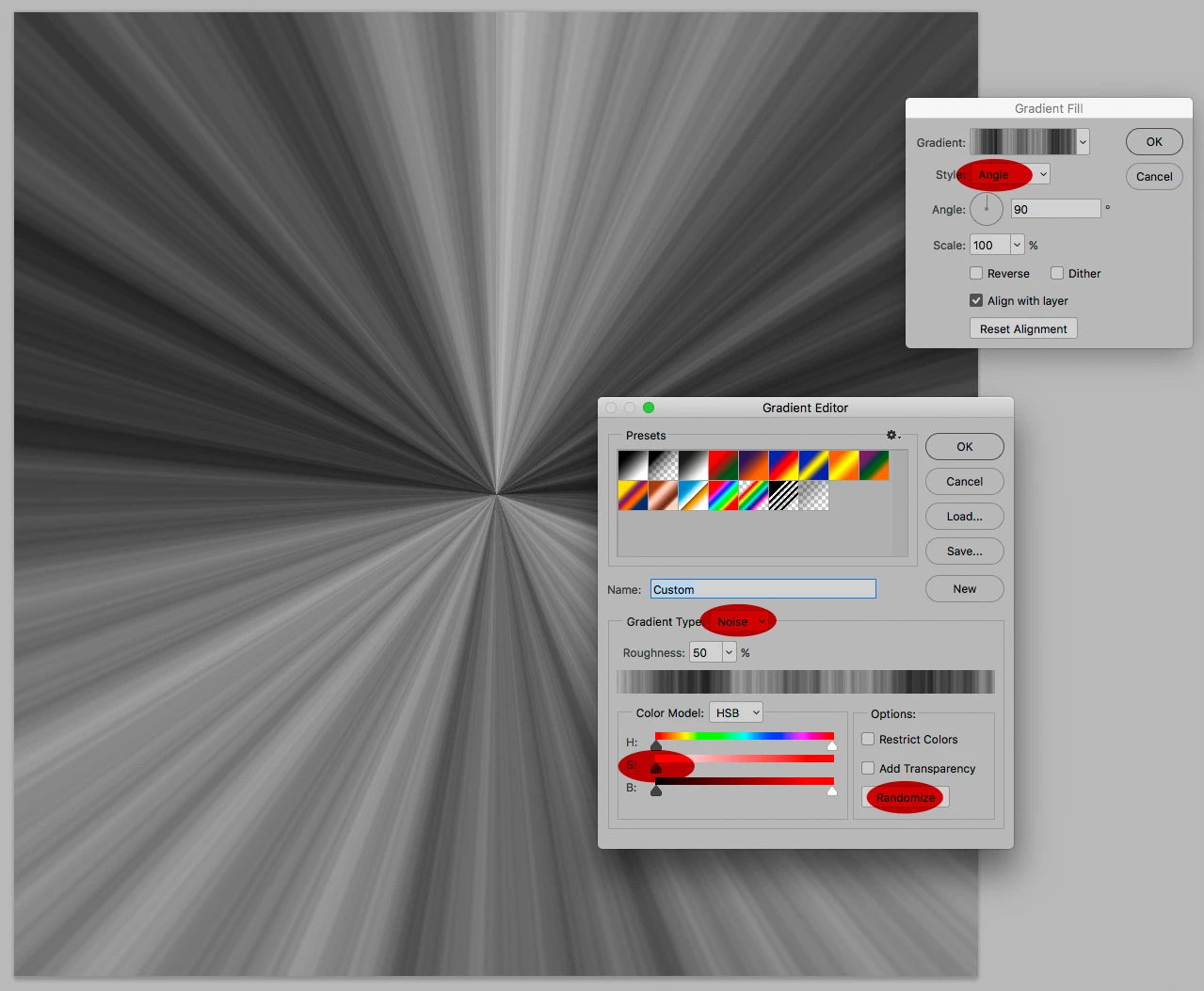Select the Orange, Yellow, Orange gradient preset
Screen dimensions: 1204x991
(x=843, y=465)
